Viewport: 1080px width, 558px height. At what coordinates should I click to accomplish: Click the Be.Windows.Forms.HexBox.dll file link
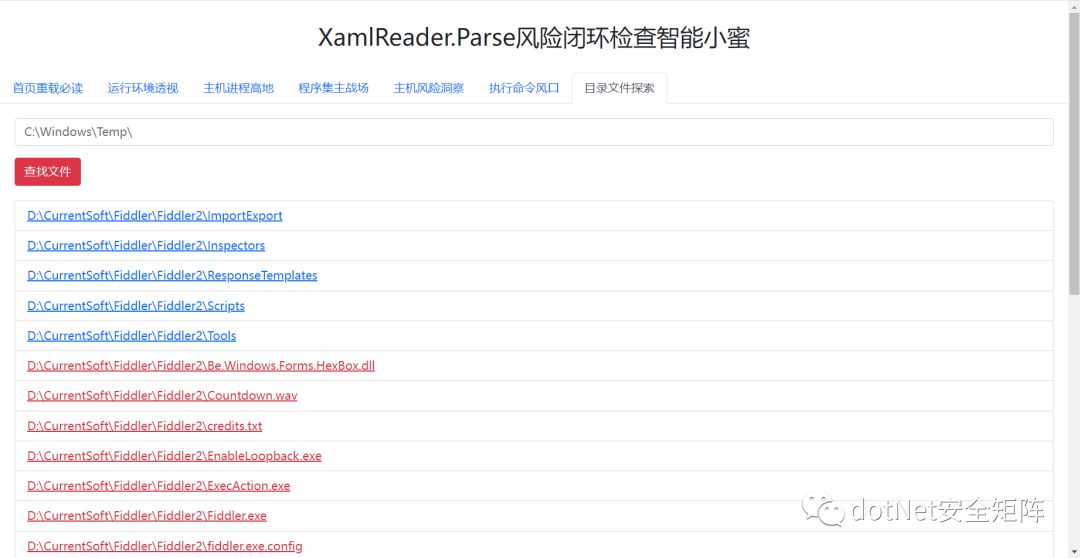201,366
